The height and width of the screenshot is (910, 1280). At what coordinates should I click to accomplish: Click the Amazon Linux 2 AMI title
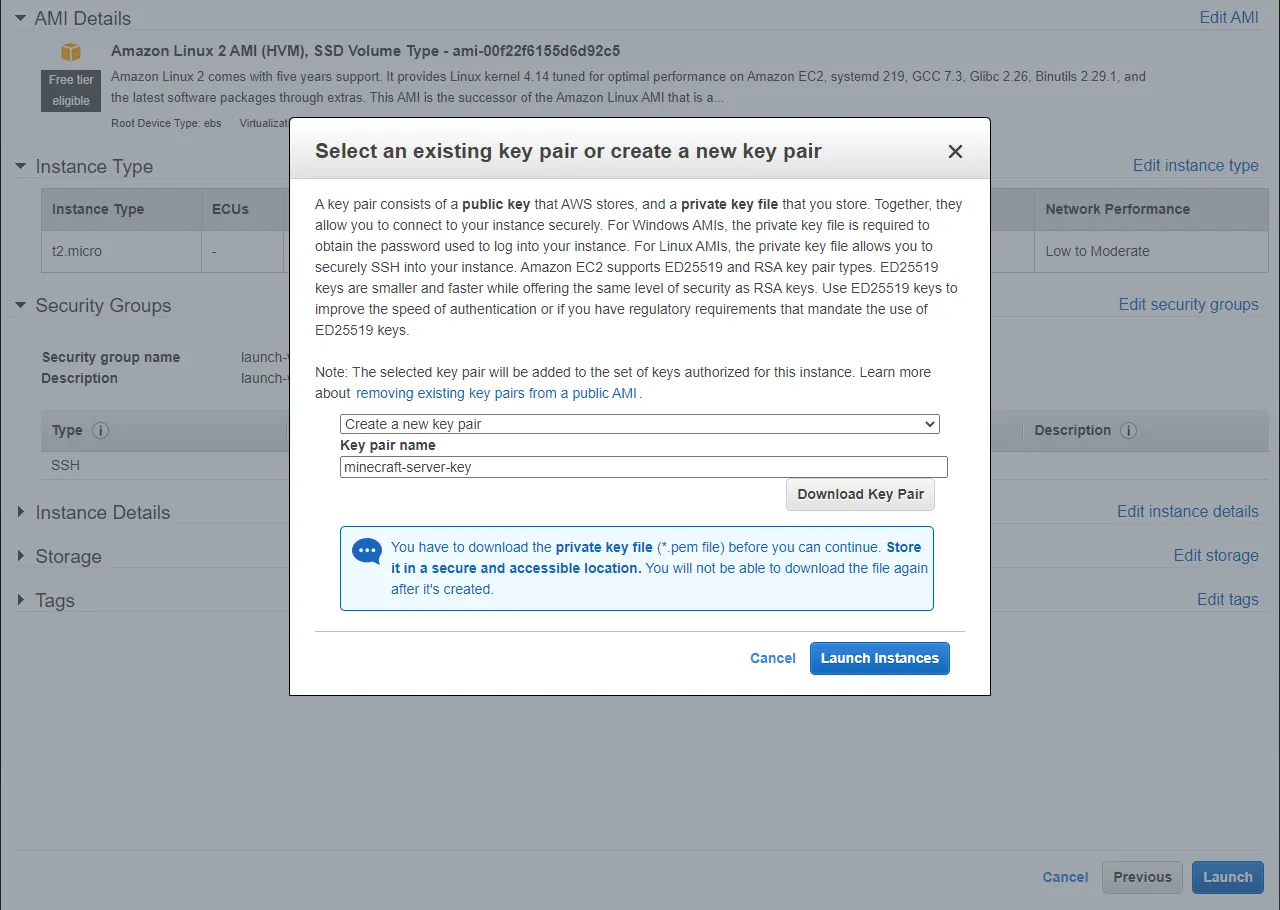coord(366,50)
